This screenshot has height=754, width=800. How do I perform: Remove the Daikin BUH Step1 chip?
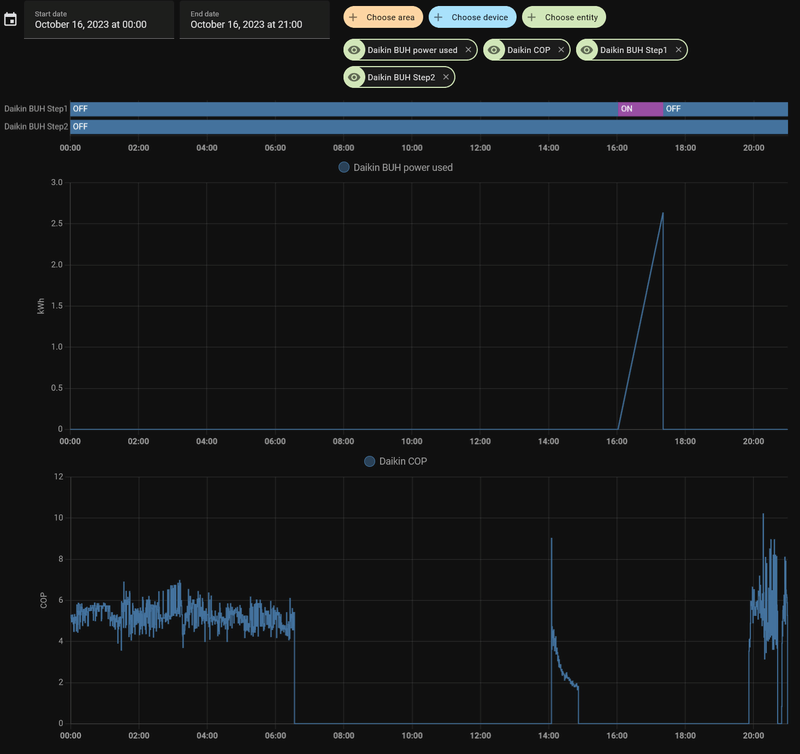tap(678, 50)
